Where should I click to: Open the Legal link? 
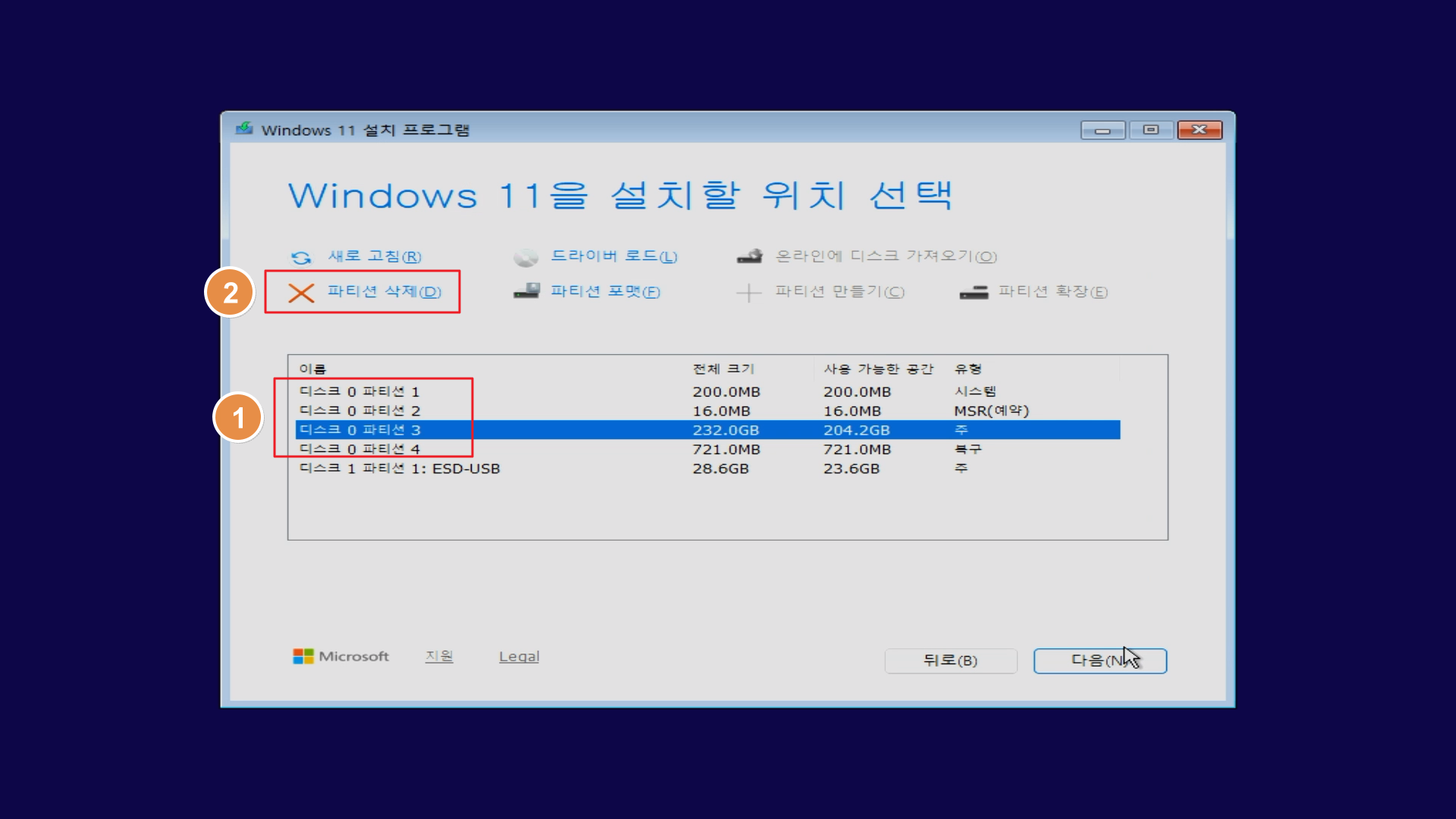pos(519,657)
